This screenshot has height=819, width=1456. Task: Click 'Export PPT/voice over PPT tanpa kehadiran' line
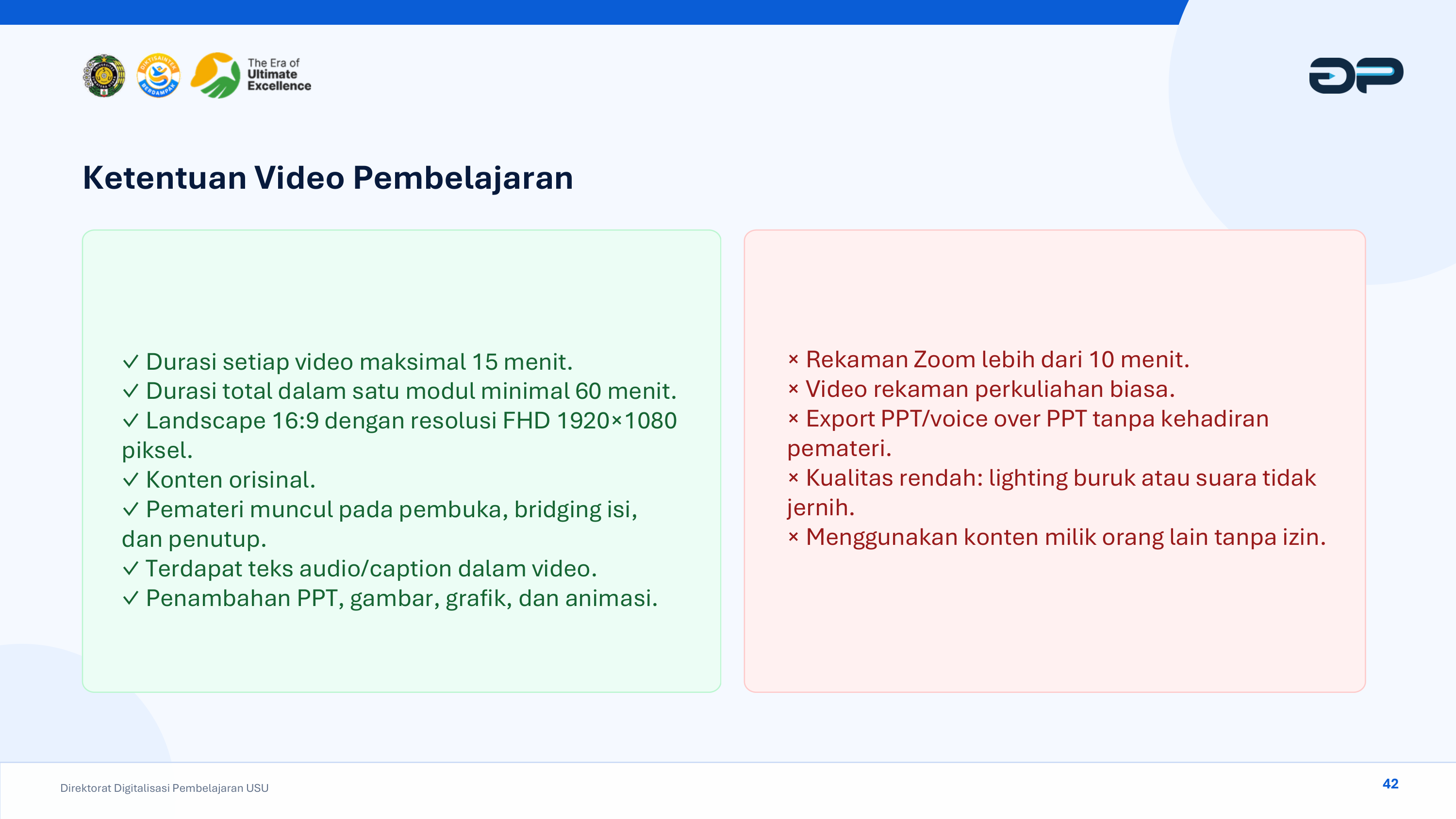pos(1028,419)
